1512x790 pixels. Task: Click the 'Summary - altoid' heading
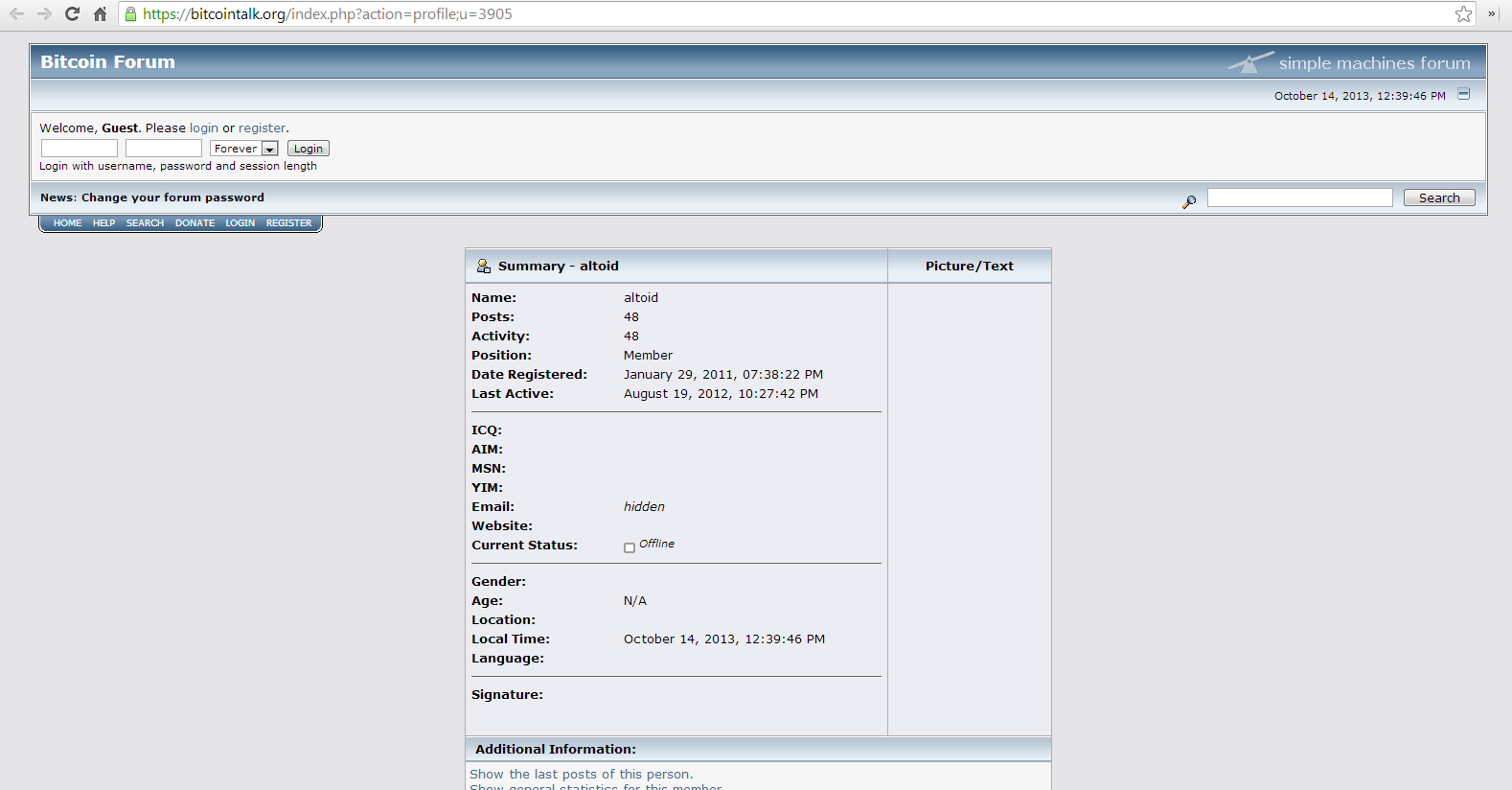(x=559, y=266)
